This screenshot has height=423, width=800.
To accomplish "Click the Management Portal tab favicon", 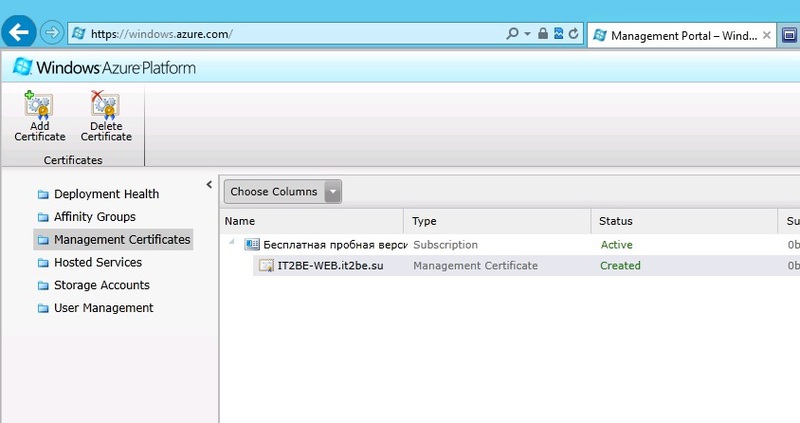I will (x=600, y=35).
